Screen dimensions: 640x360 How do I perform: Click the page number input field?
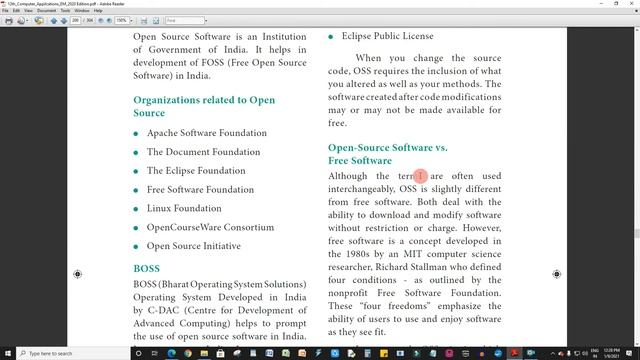pyautogui.click(x=76, y=20)
